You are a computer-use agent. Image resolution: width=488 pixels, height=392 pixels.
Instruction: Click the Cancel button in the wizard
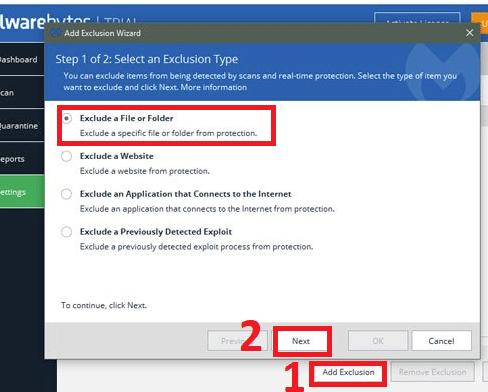pyautogui.click(x=441, y=341)
